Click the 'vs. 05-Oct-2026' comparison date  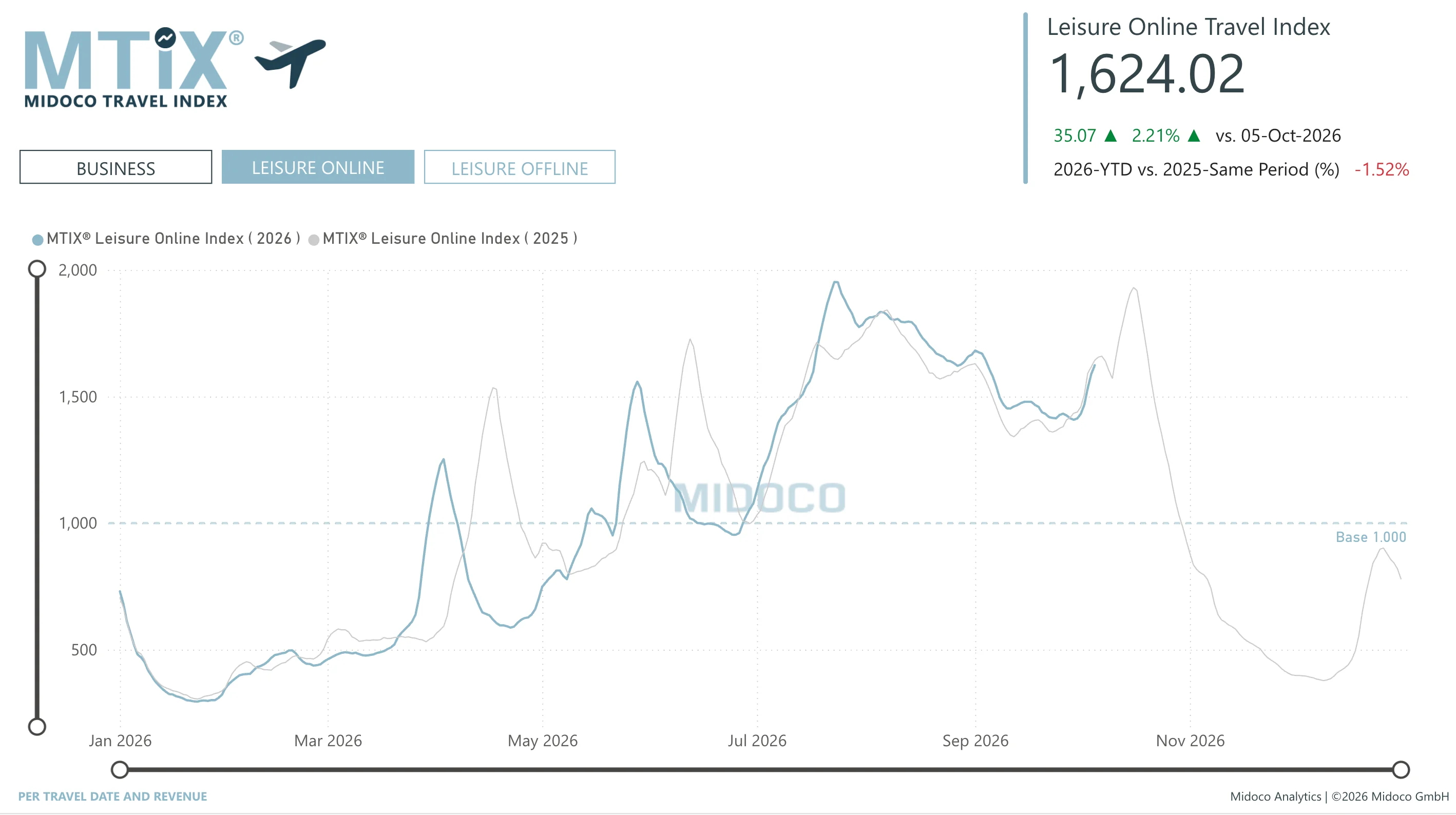(1278, 135)
